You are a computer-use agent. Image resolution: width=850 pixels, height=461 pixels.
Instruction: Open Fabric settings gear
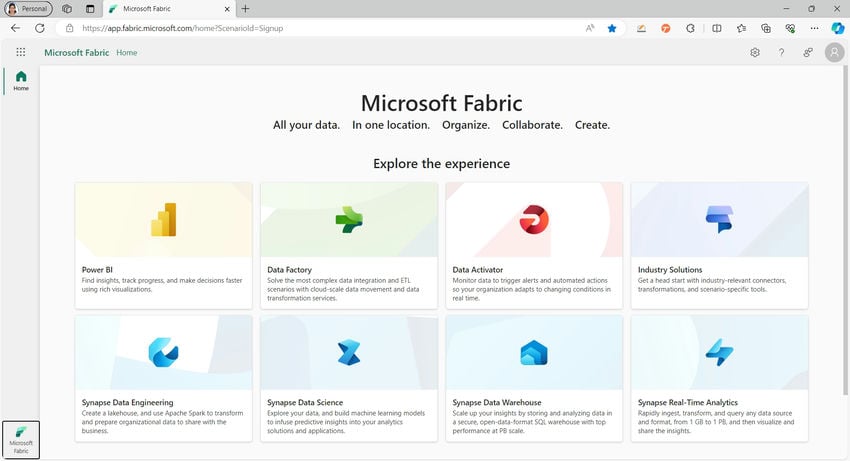click(755, 52)
